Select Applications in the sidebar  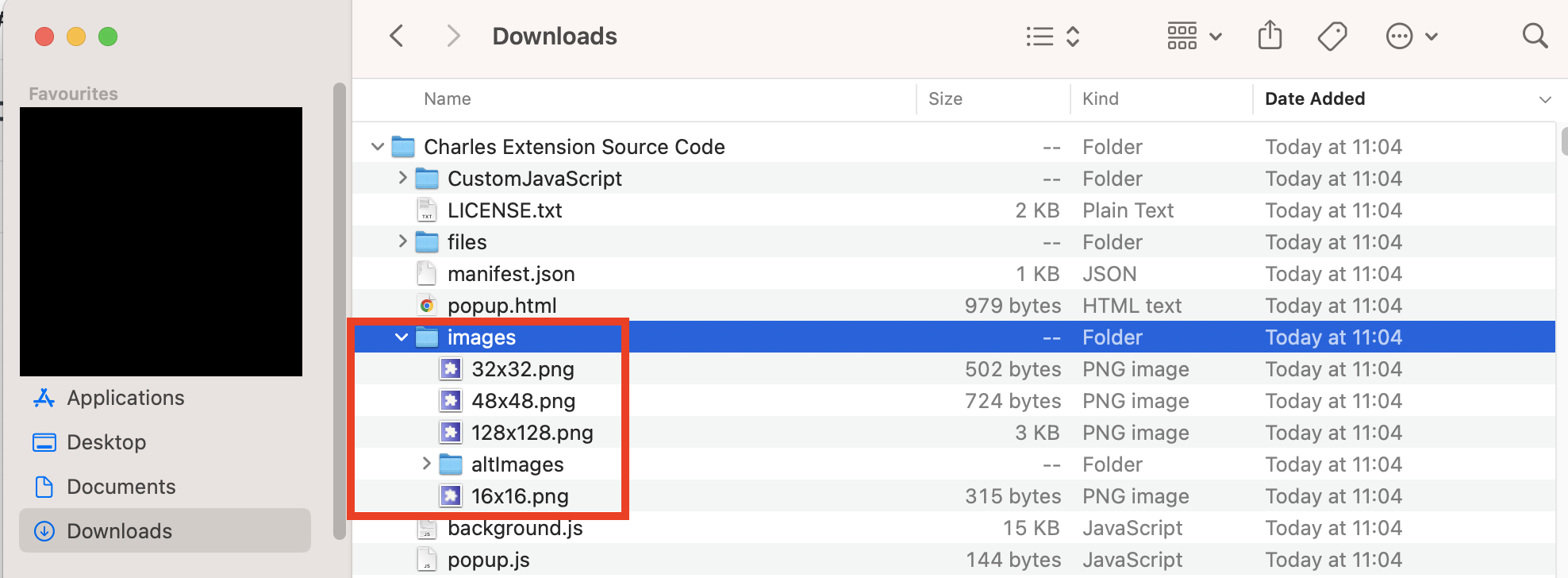(125, 398)
